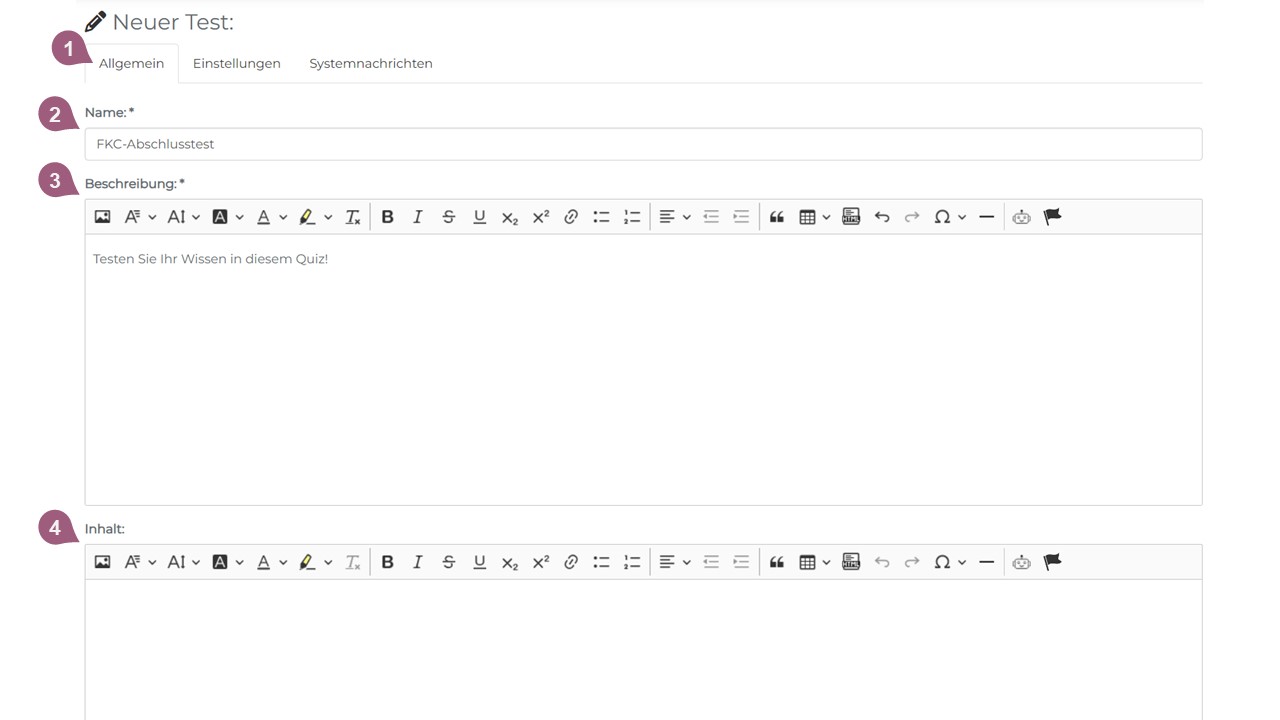Click the insert image icon in Beschreibung toolbar

[102, 217]
